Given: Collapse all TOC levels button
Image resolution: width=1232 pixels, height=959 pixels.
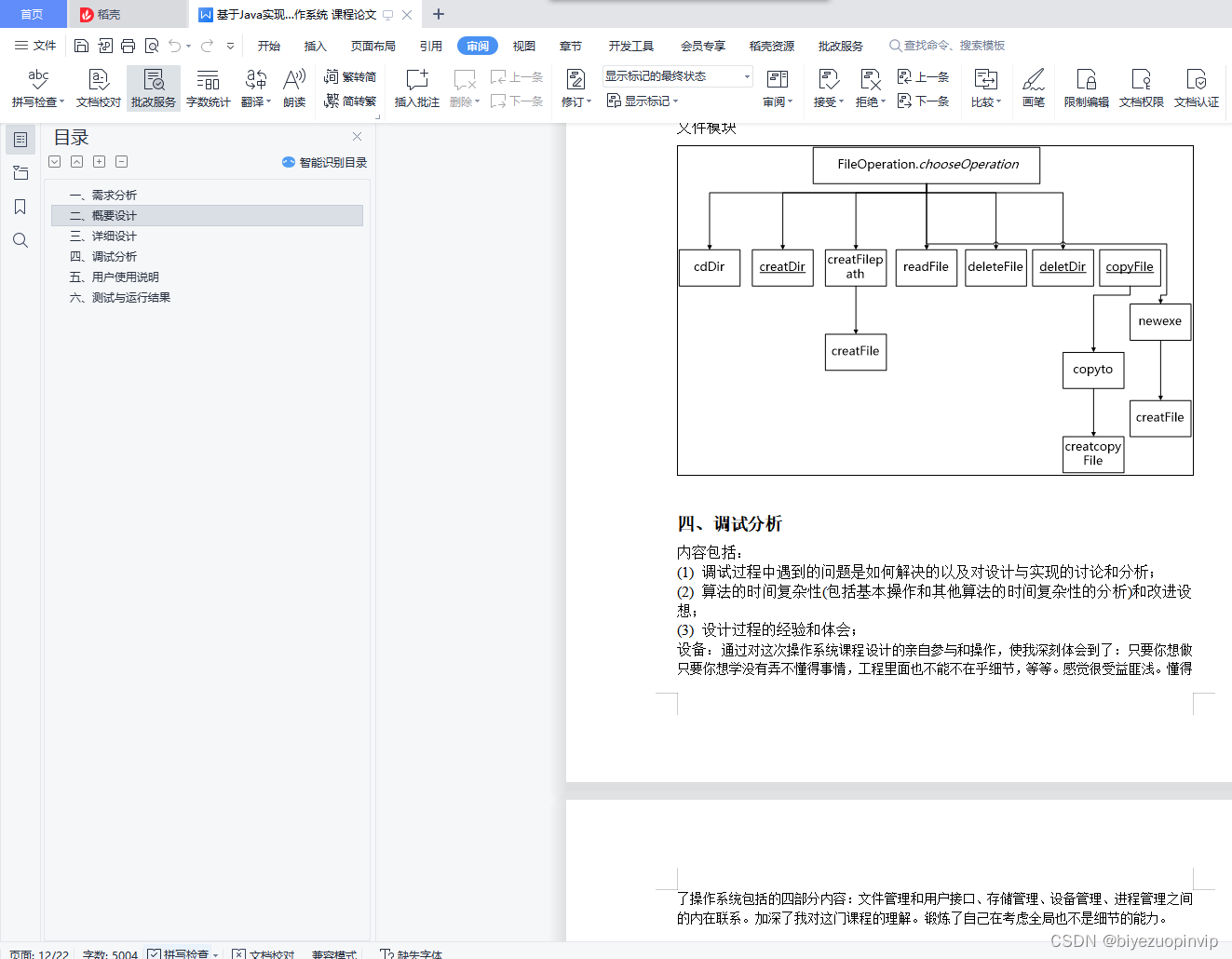Looking at the screenshot, I should [77, 162].
